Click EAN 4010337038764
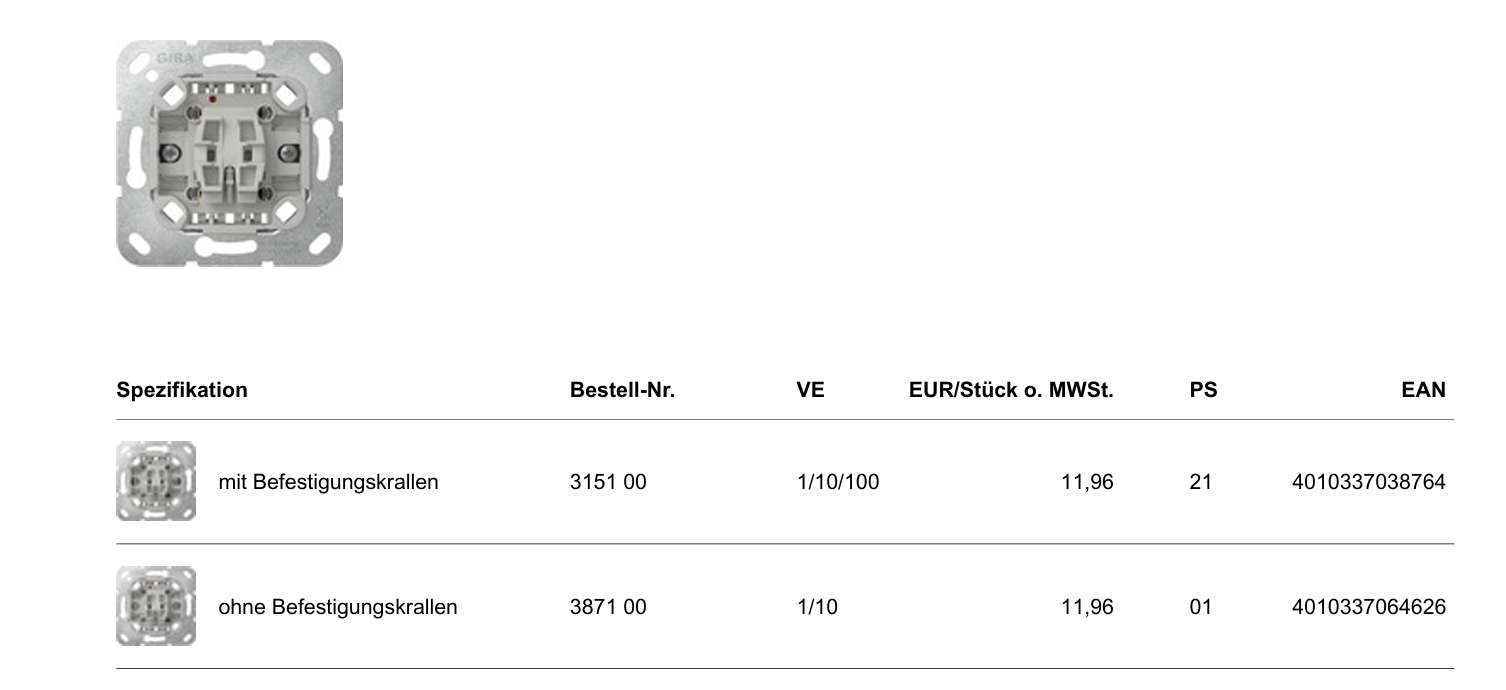1506x690 pixels. tap(1369, 482)
